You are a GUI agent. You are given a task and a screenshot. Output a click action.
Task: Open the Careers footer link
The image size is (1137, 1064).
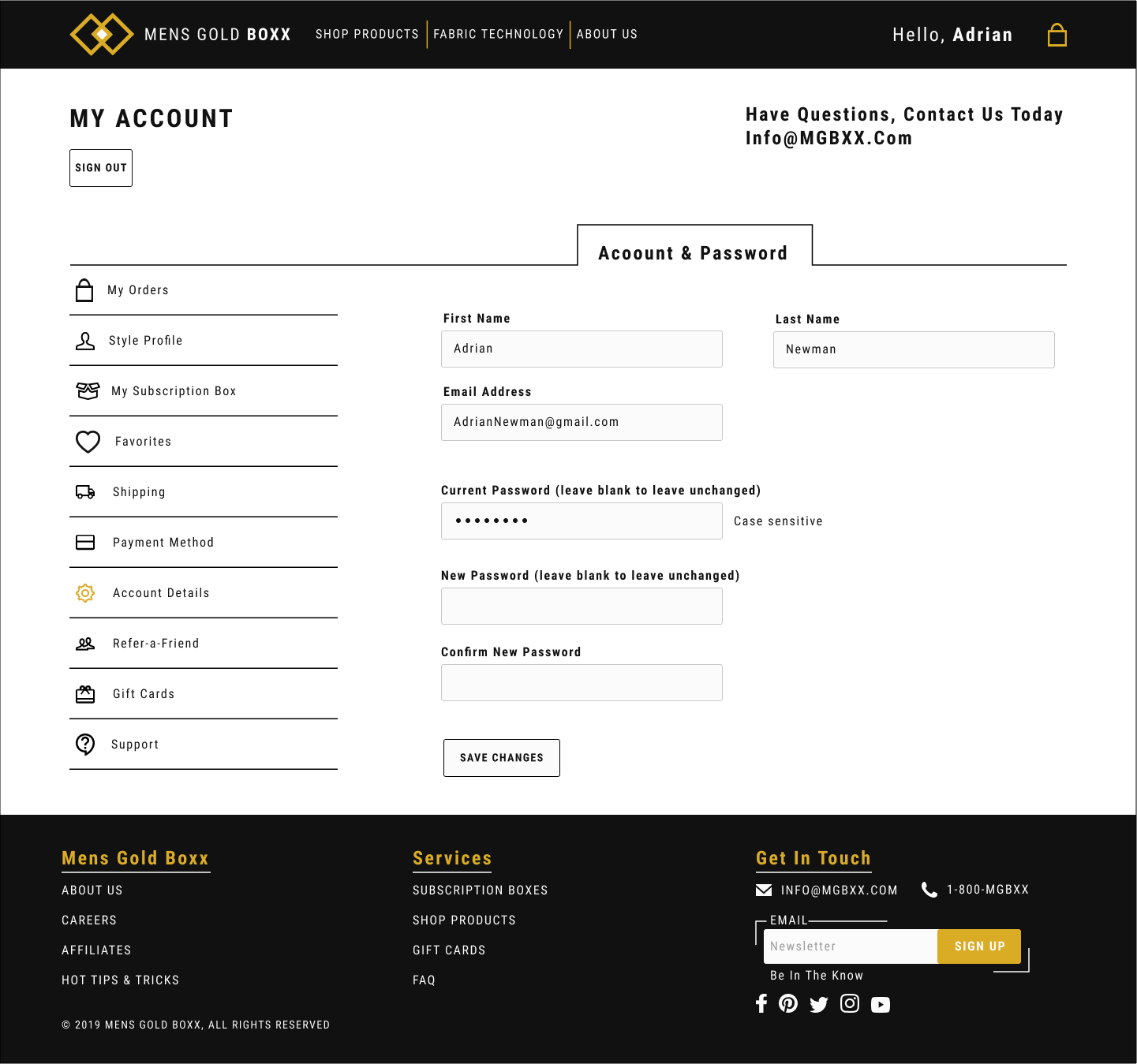(89, 920)
